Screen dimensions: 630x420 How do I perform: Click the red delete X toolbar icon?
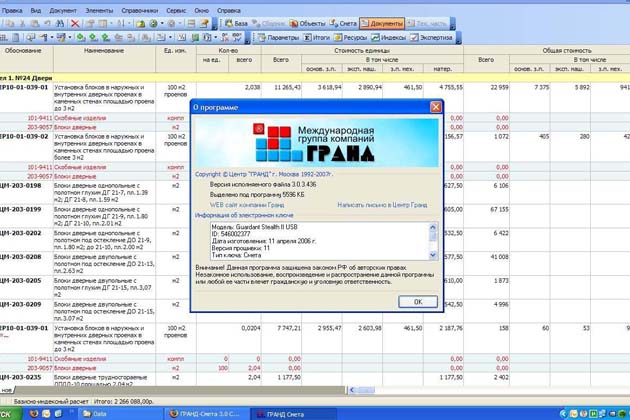click(75, 22)
